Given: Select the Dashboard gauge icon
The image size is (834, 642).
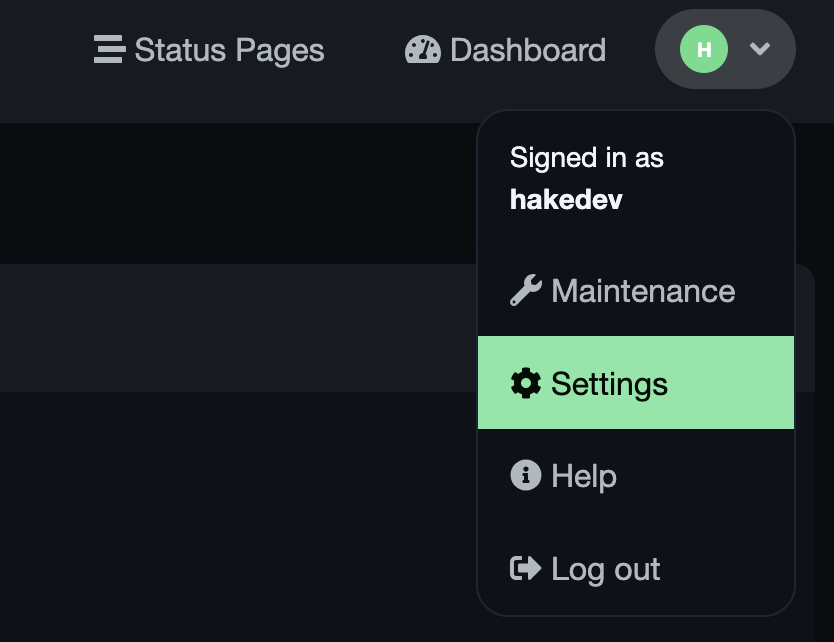Looking at the screenshot, I should (422, 49).
